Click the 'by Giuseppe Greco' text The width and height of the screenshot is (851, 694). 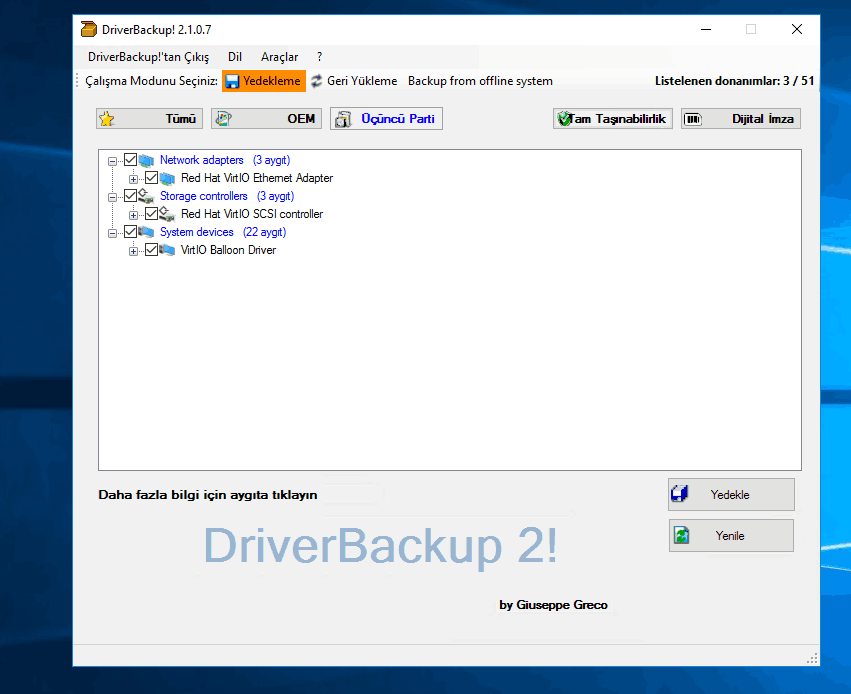553,604
